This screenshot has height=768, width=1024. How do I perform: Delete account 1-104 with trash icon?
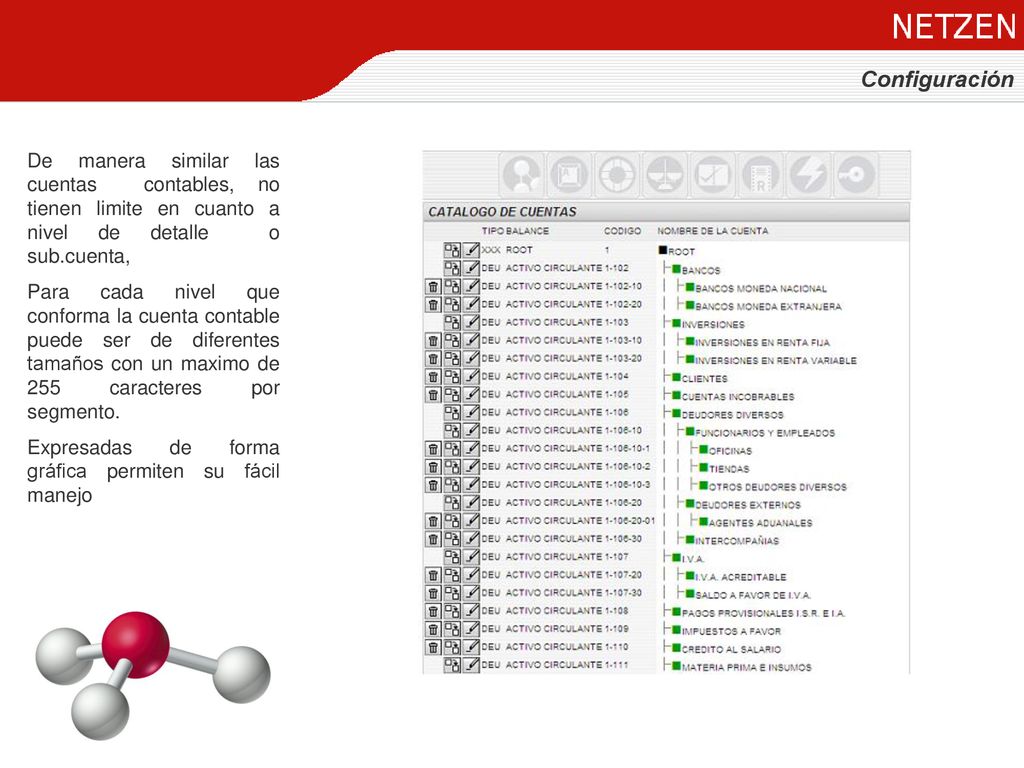tap(433, 376)
